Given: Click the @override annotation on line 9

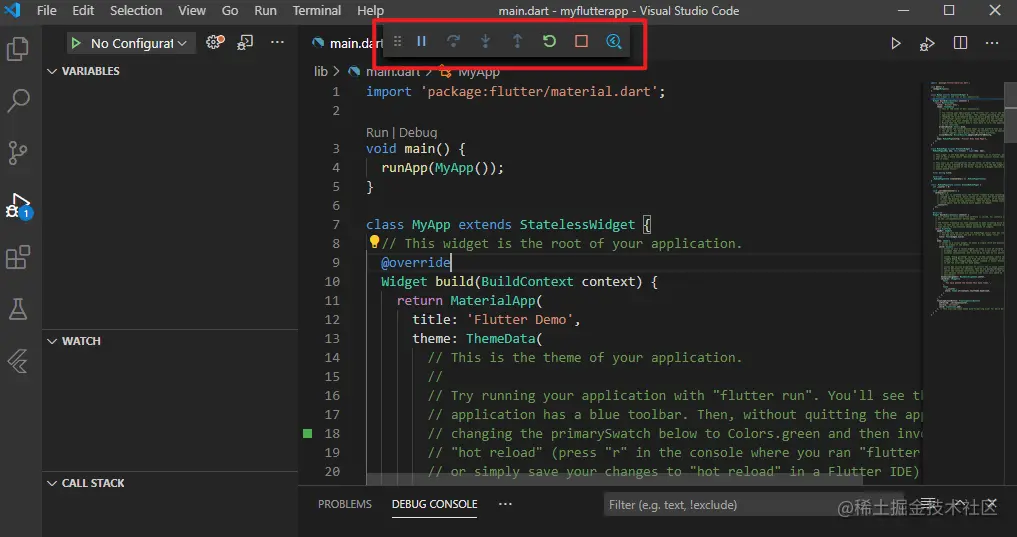Looking at the screenshot, I should click(416, 262).
